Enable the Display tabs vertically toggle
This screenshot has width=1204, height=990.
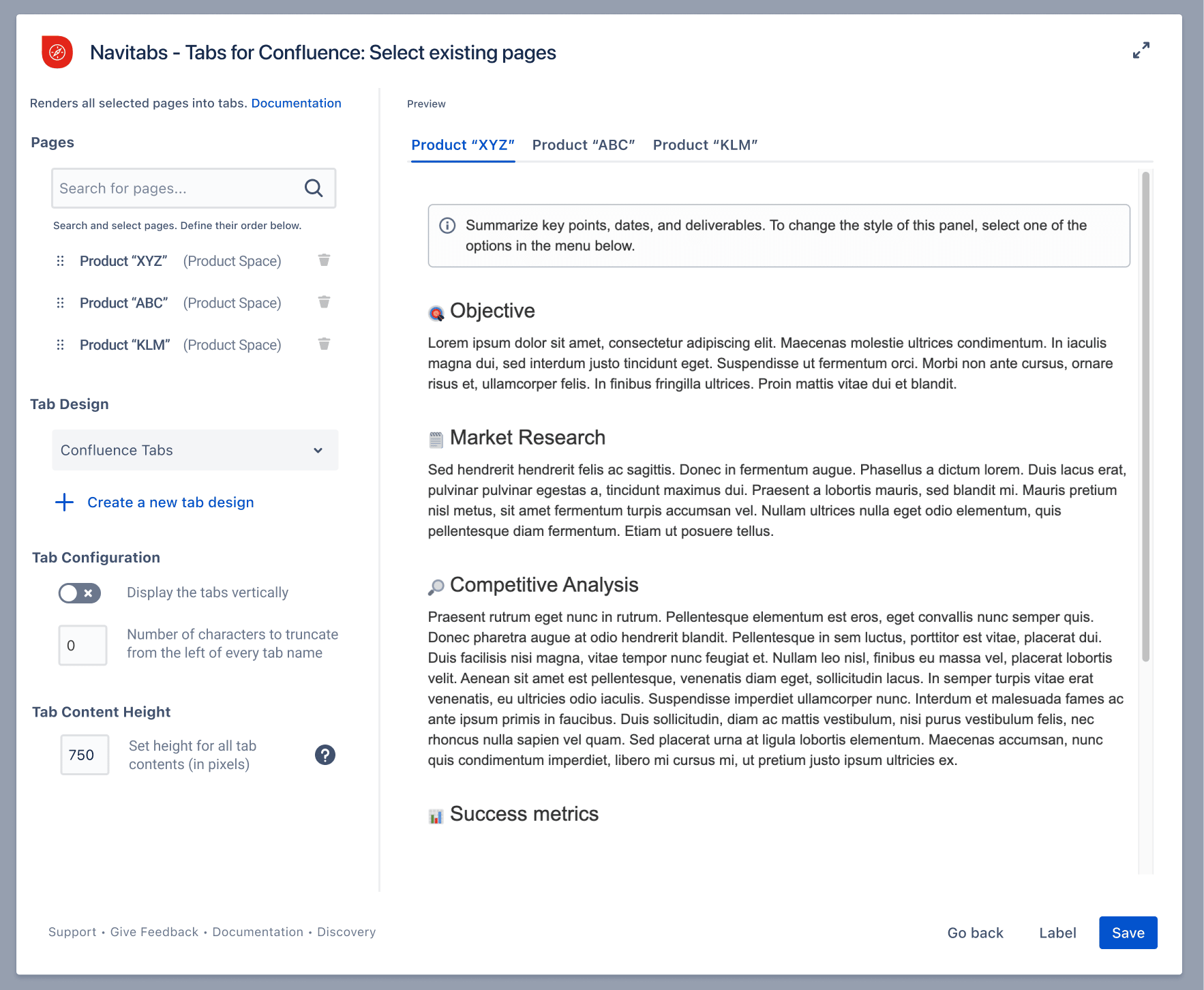pyautogui.click(x=79, y=593)
